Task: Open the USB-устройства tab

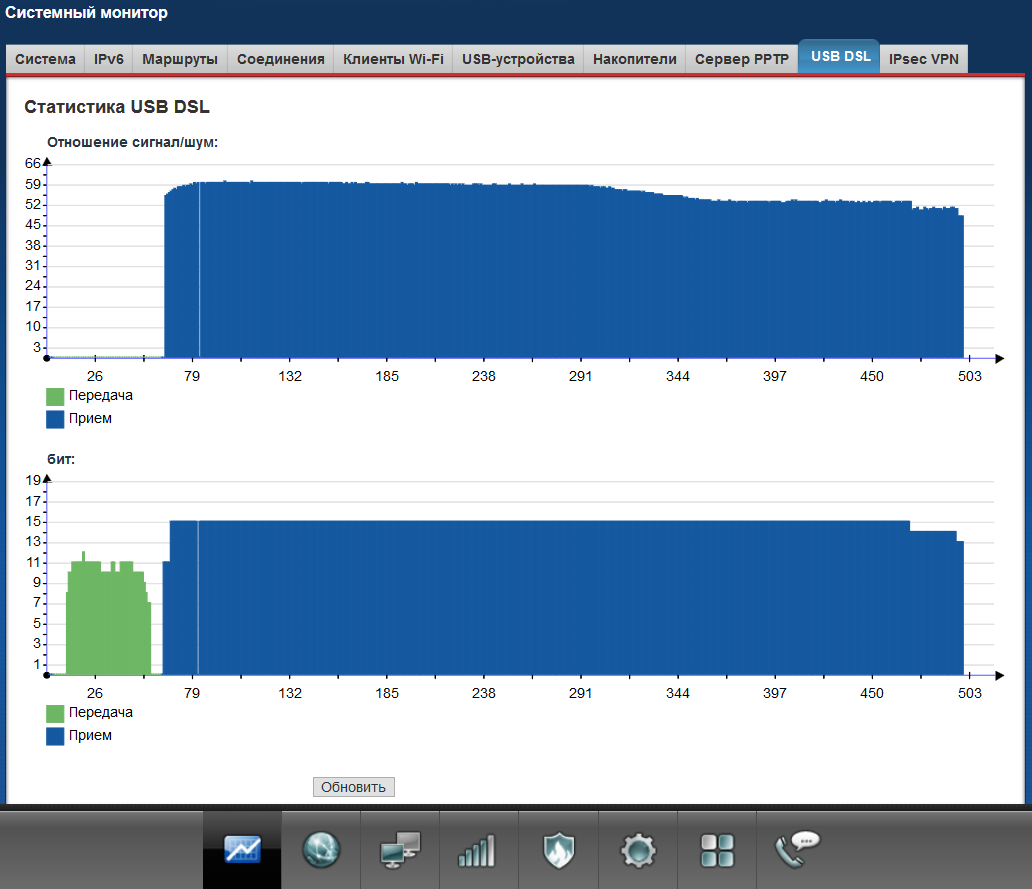Action: [518, 59]
